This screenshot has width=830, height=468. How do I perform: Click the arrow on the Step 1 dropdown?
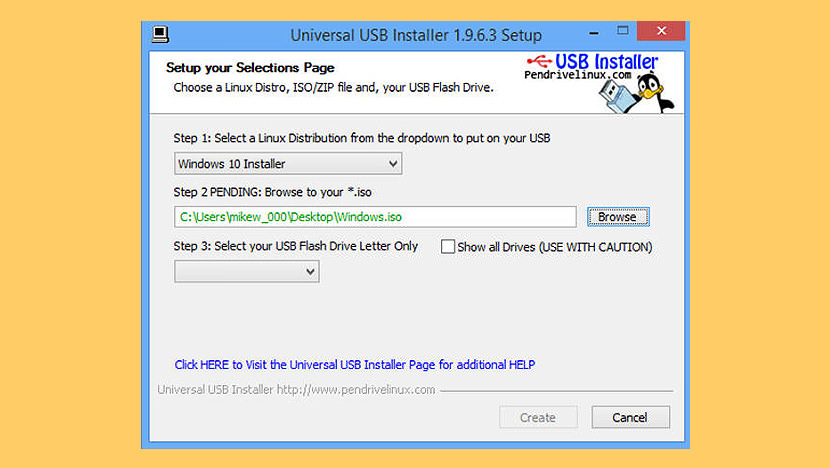[393, 164]
